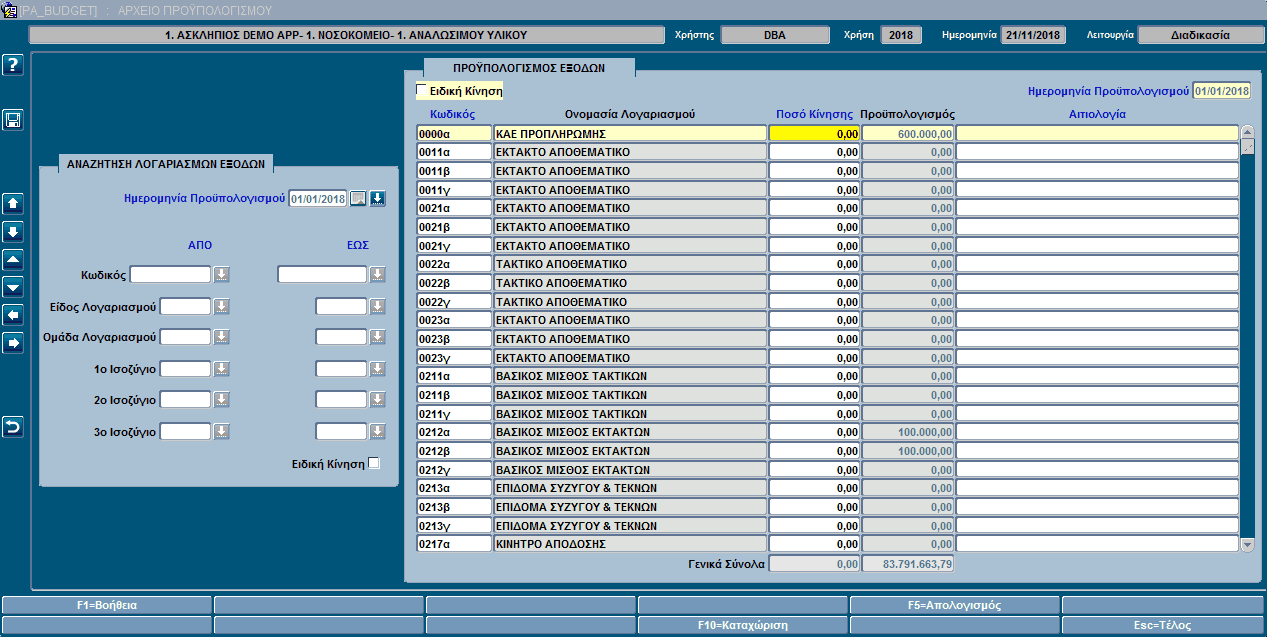Click the down triangle next-record icon

(13, 287)
